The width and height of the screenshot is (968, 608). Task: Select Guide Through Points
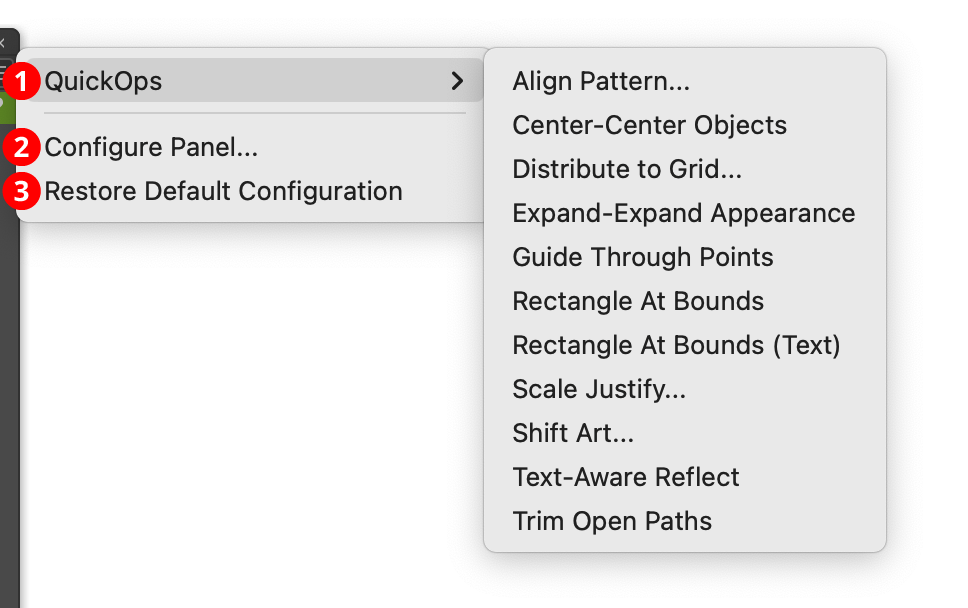point(642,257)
